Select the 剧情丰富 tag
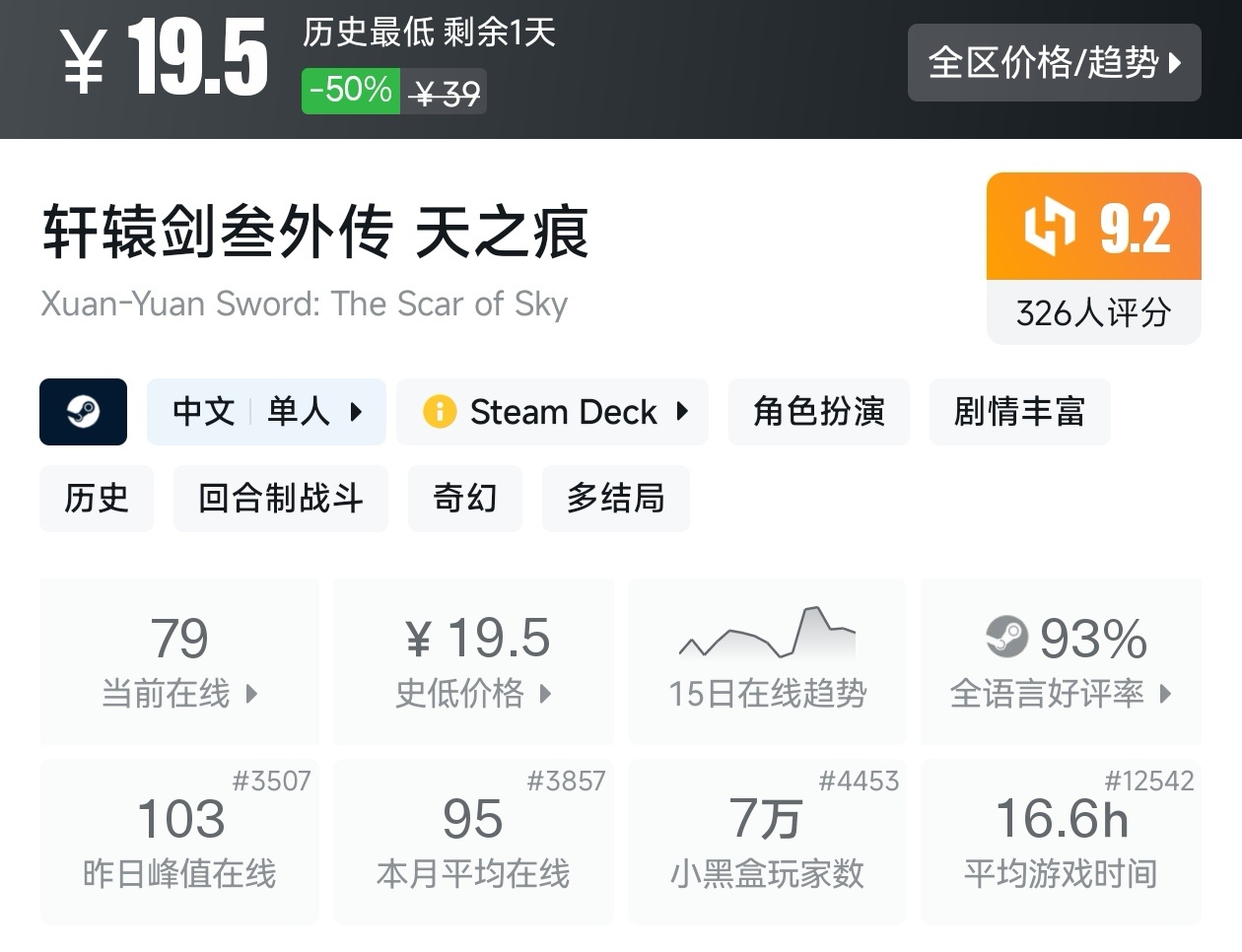Viewport: 1242px width, 952px height. [x=1019, y=412]
